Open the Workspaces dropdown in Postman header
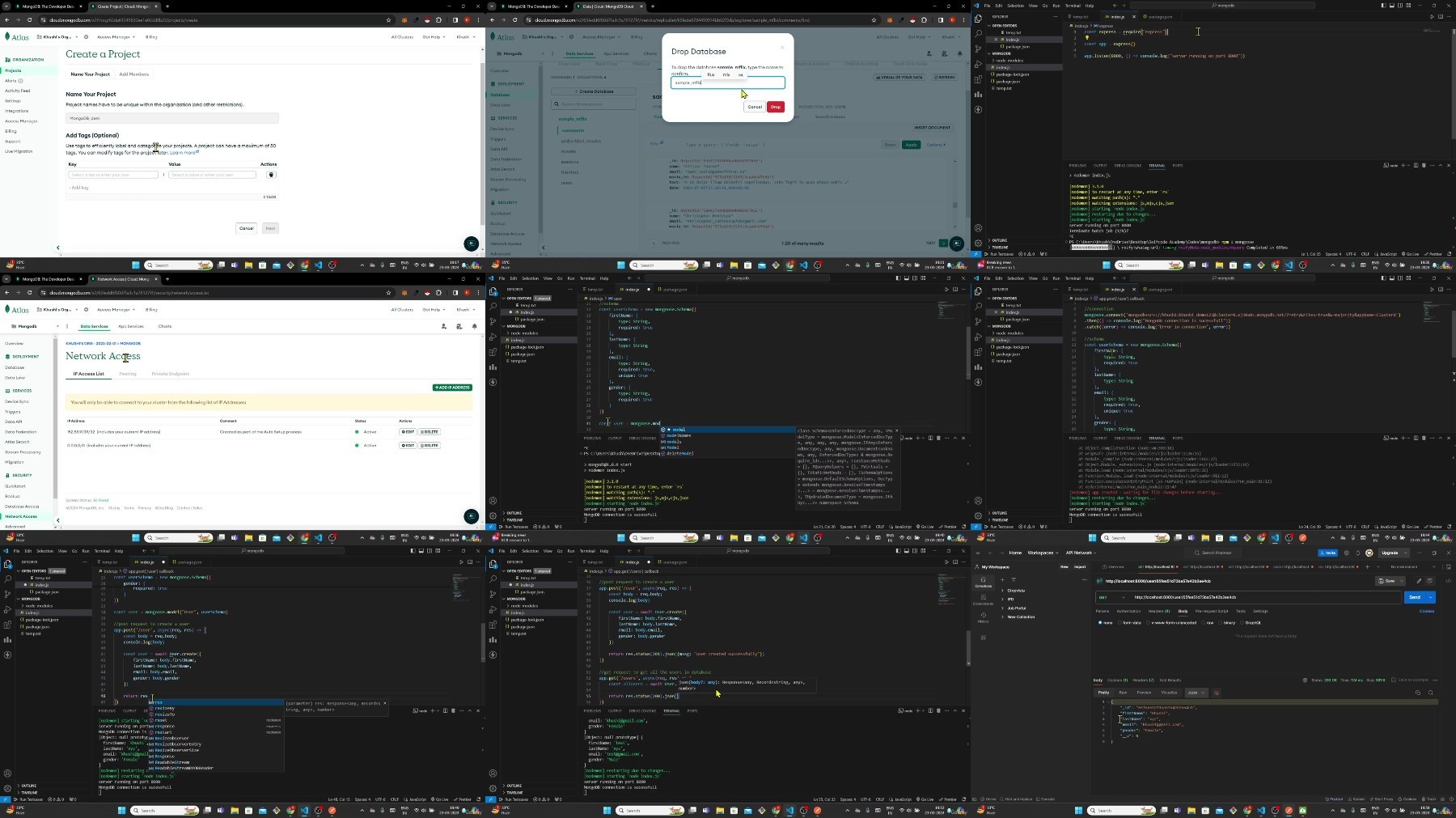Screen dimensions: 1456x818 [x=1043, y=553]
